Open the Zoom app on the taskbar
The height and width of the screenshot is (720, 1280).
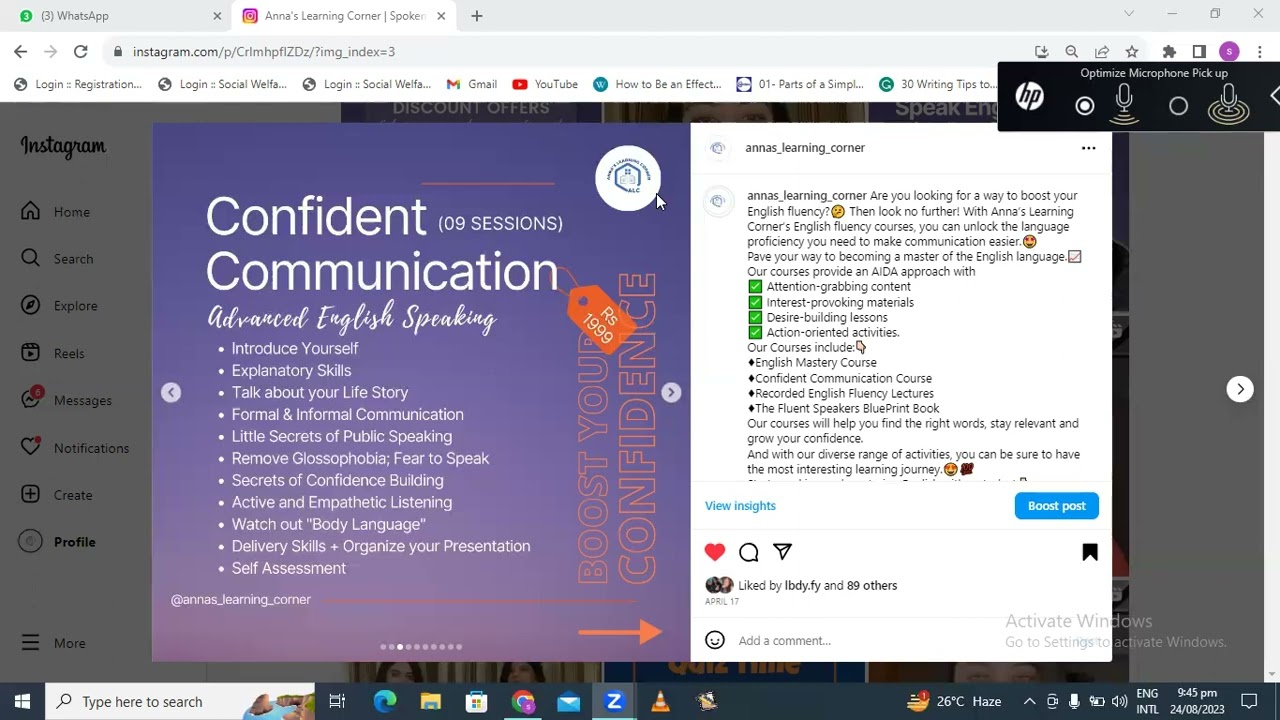coord(614,701)
